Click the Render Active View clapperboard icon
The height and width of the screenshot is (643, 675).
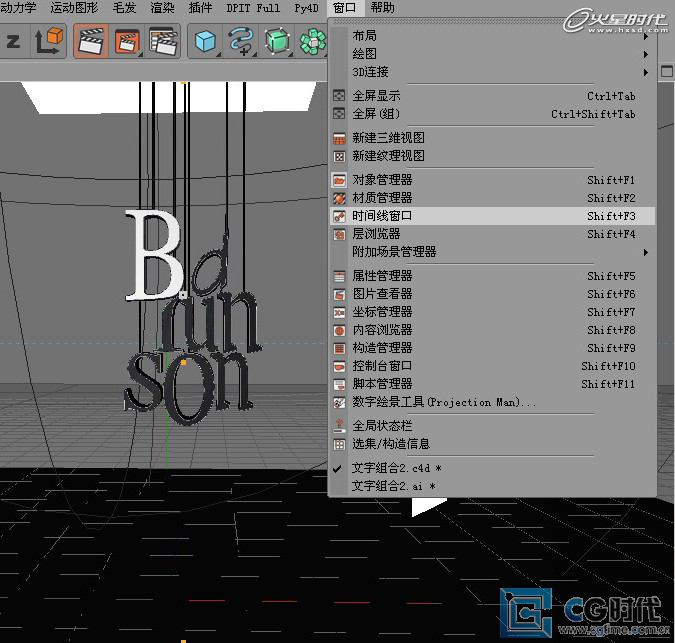click(90, 41)
